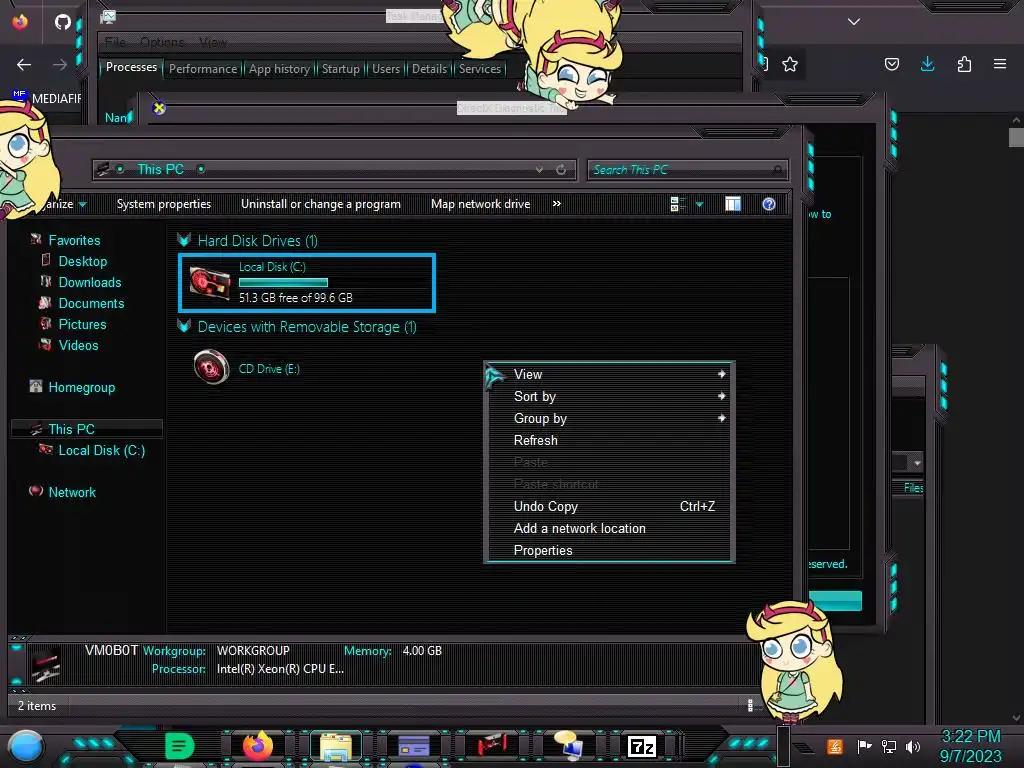This screenshot has width=1024, height=768.
Task: Switch to App history tab in Task Manager
Action: coord(279,69)
